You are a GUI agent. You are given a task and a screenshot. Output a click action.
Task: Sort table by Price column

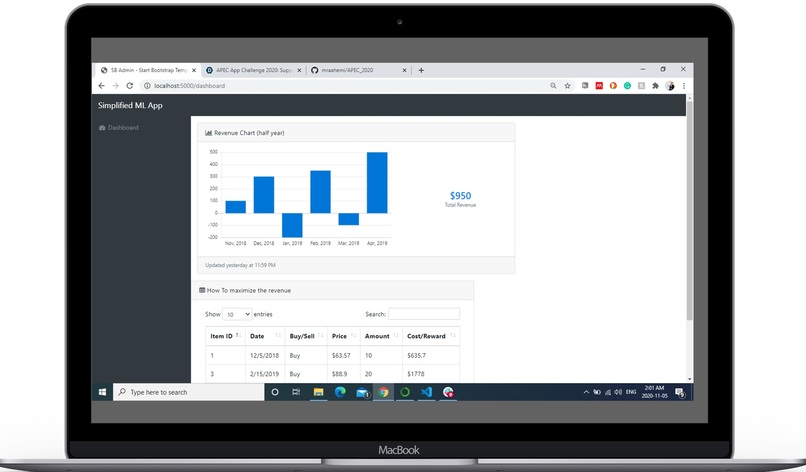click(343, 336)
